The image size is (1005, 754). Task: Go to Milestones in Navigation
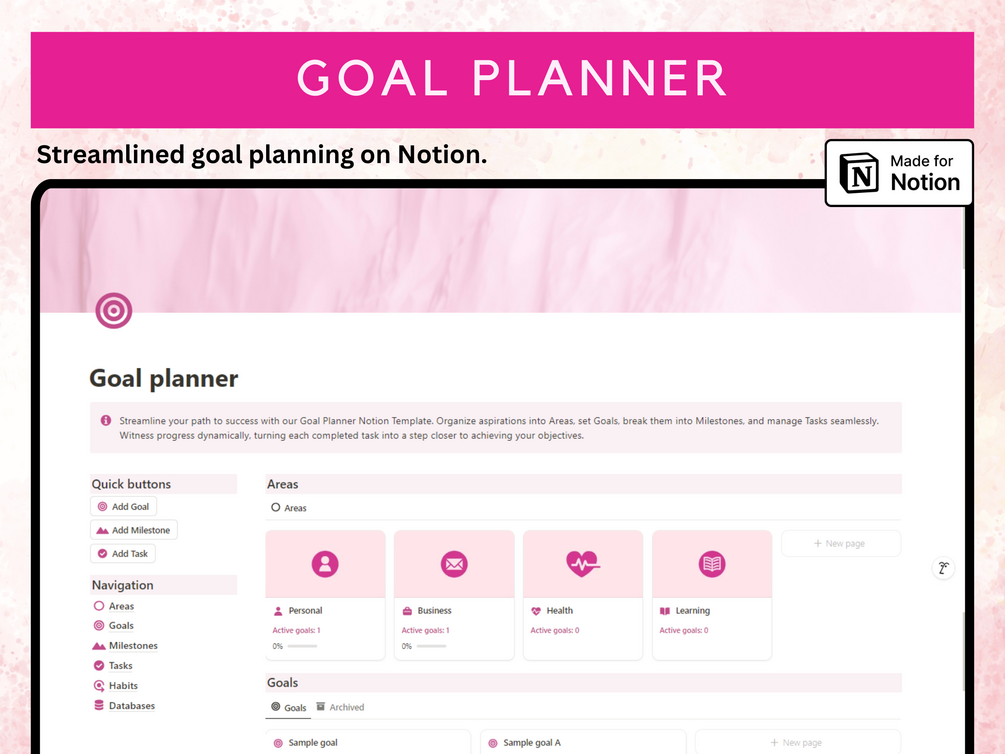132,646
